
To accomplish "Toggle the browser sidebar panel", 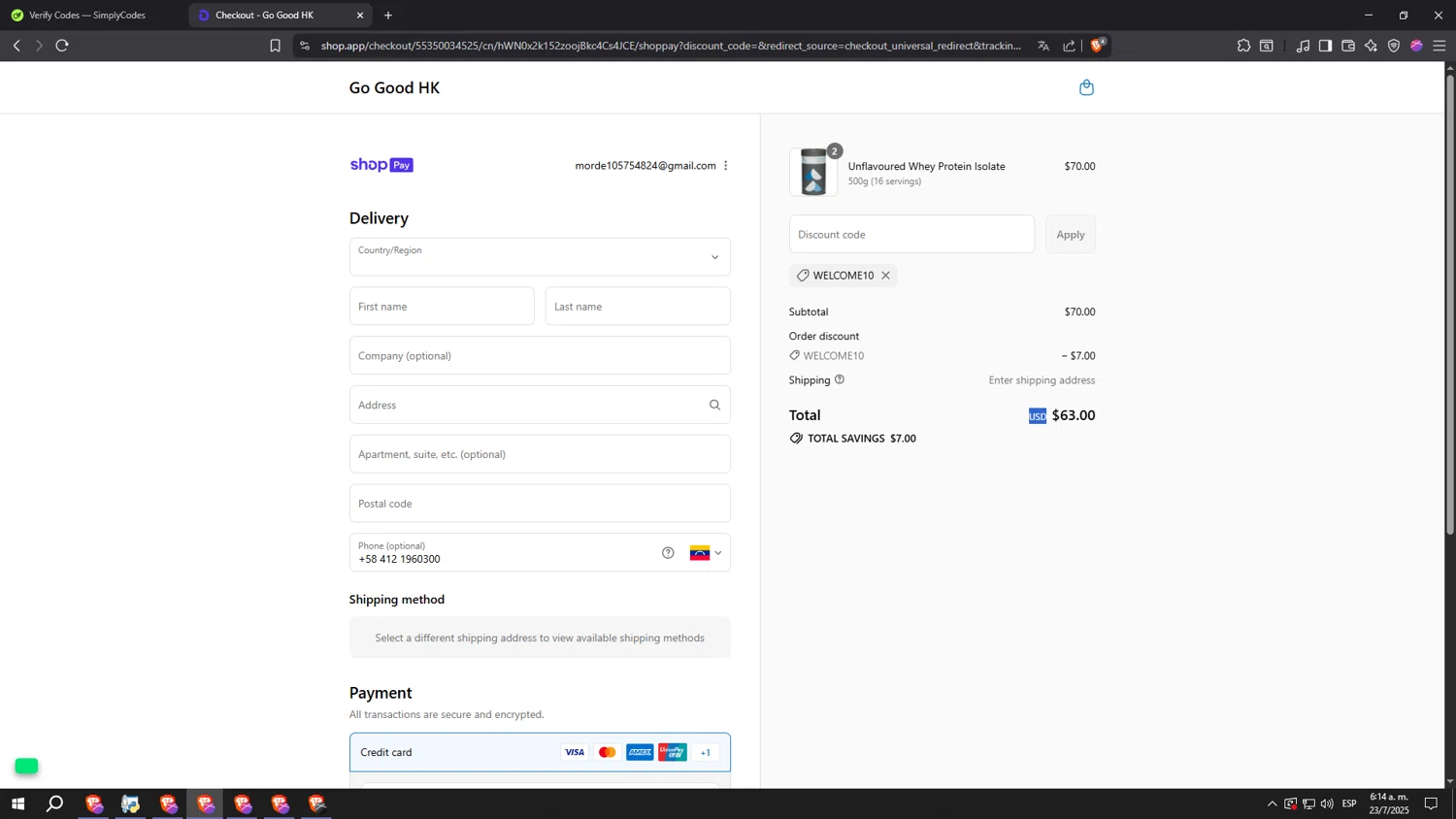I will click(1325, 46).
